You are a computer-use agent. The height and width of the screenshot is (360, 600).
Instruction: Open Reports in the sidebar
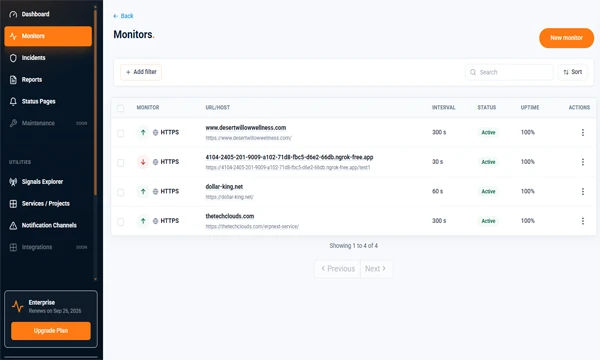(x=48, y=80)
